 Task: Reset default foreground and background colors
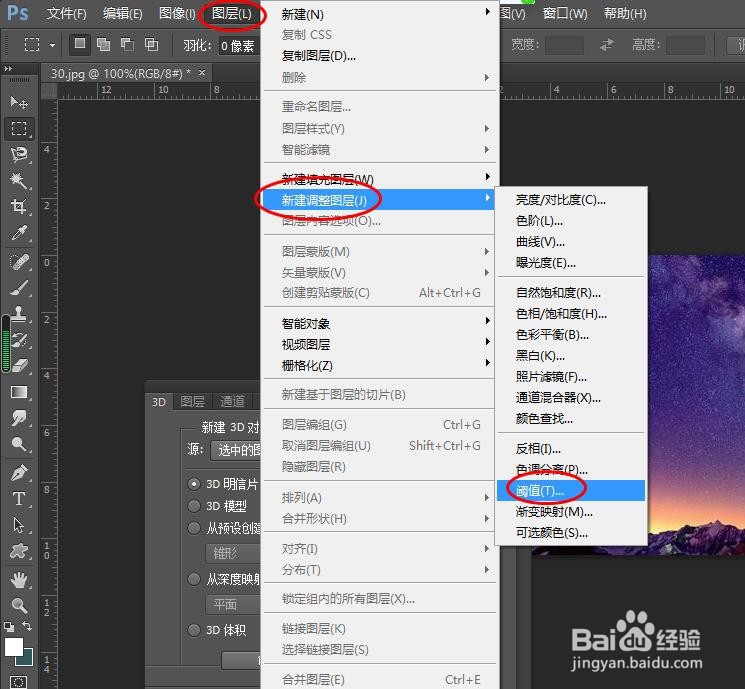click(x=9, y=626)
